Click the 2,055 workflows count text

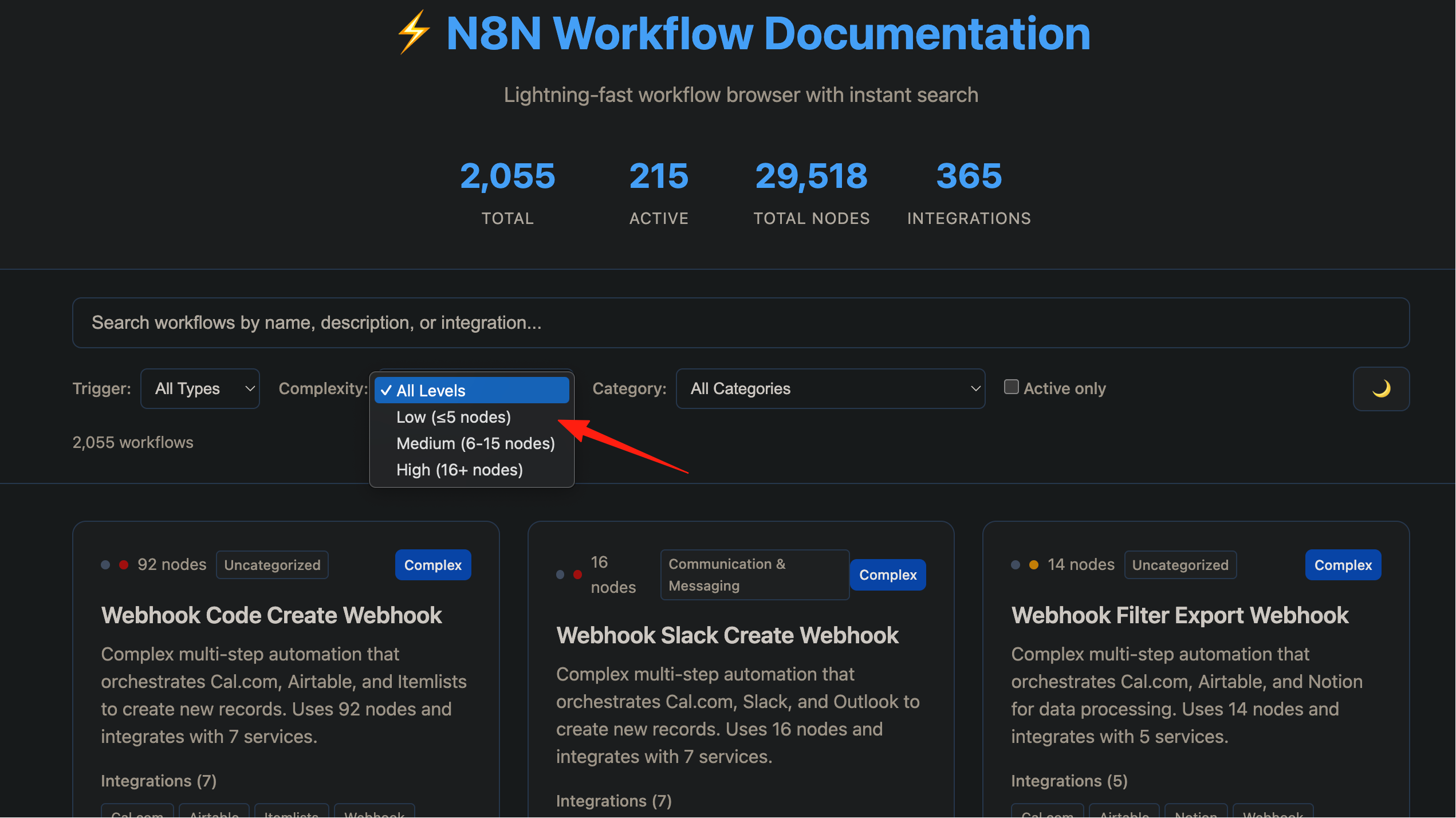click(133, 443)
